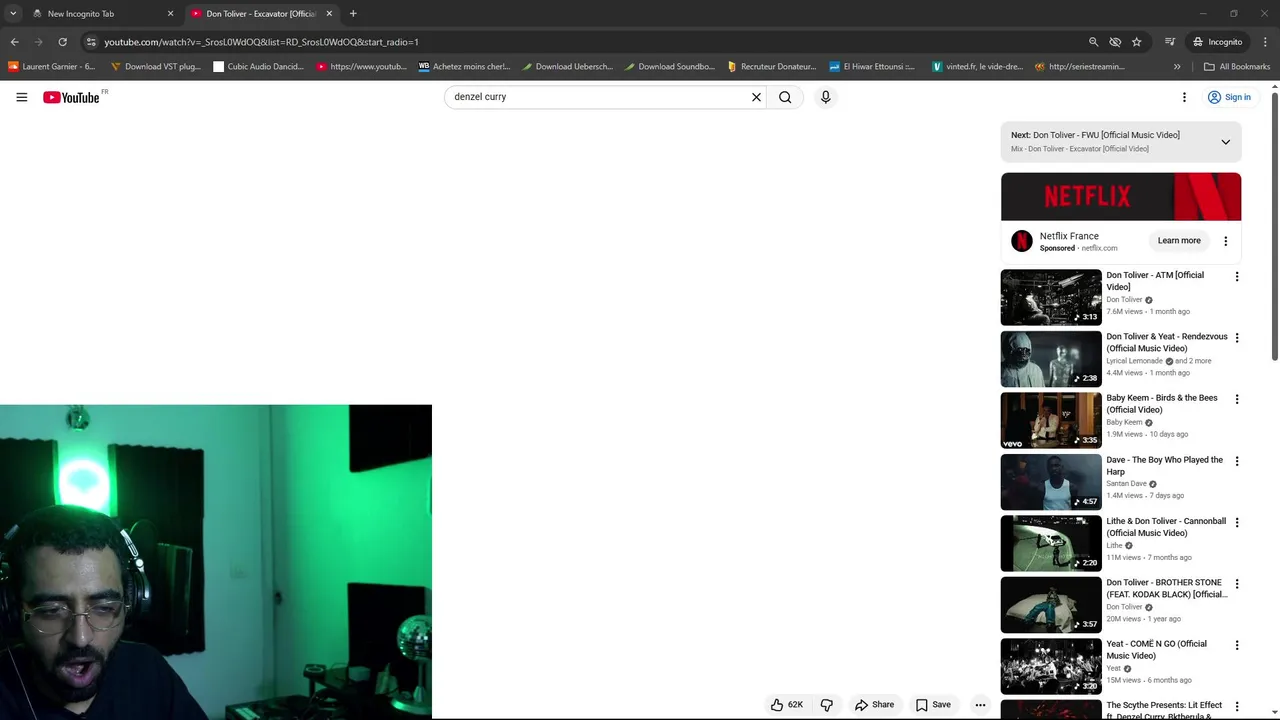Save video to a playlist
The height and width of the screenshot is (720, 1280).
pyautogui.click(x=933, y=705)
